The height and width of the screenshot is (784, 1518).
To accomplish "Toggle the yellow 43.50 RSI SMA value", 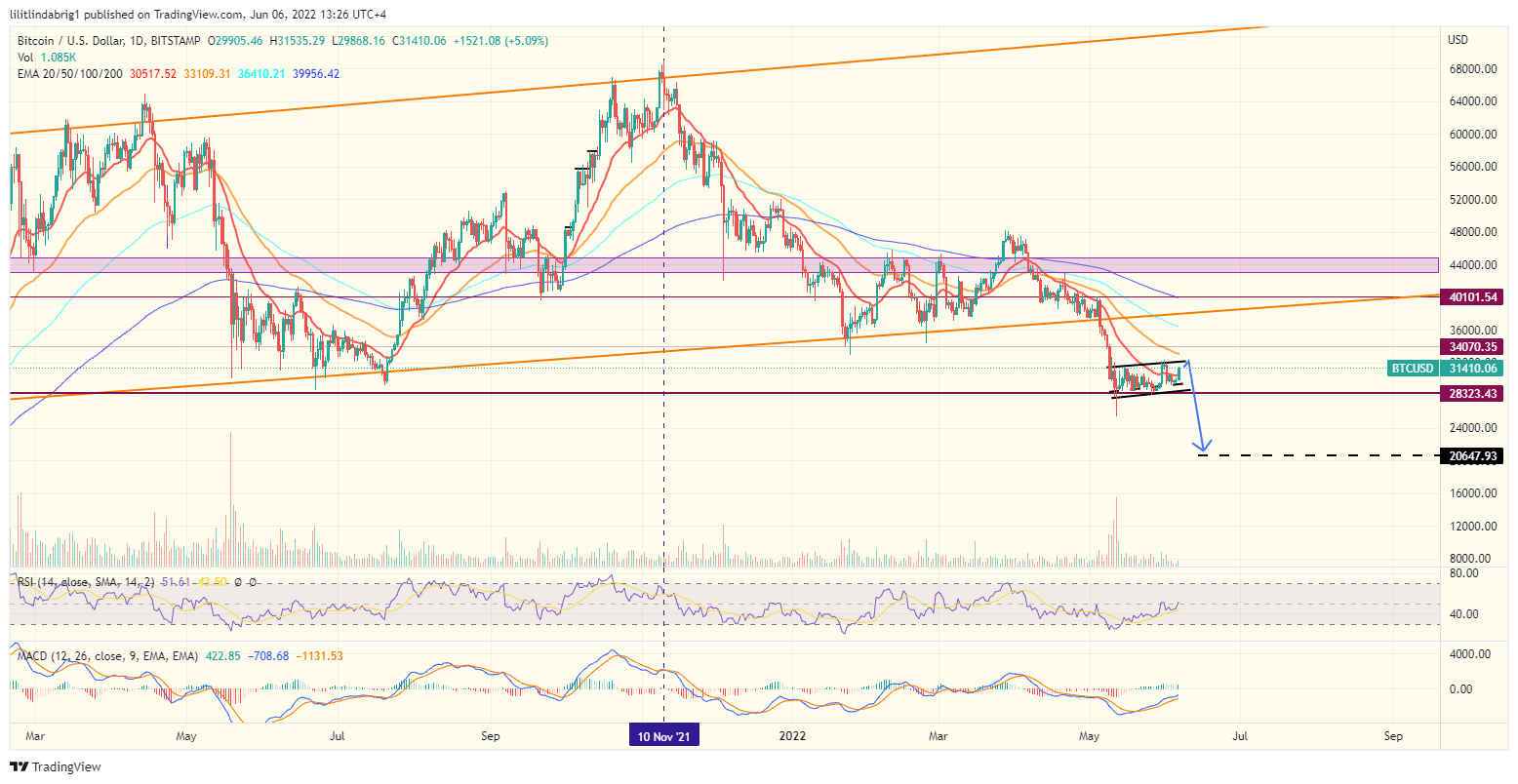I will [x=212, y=582].
